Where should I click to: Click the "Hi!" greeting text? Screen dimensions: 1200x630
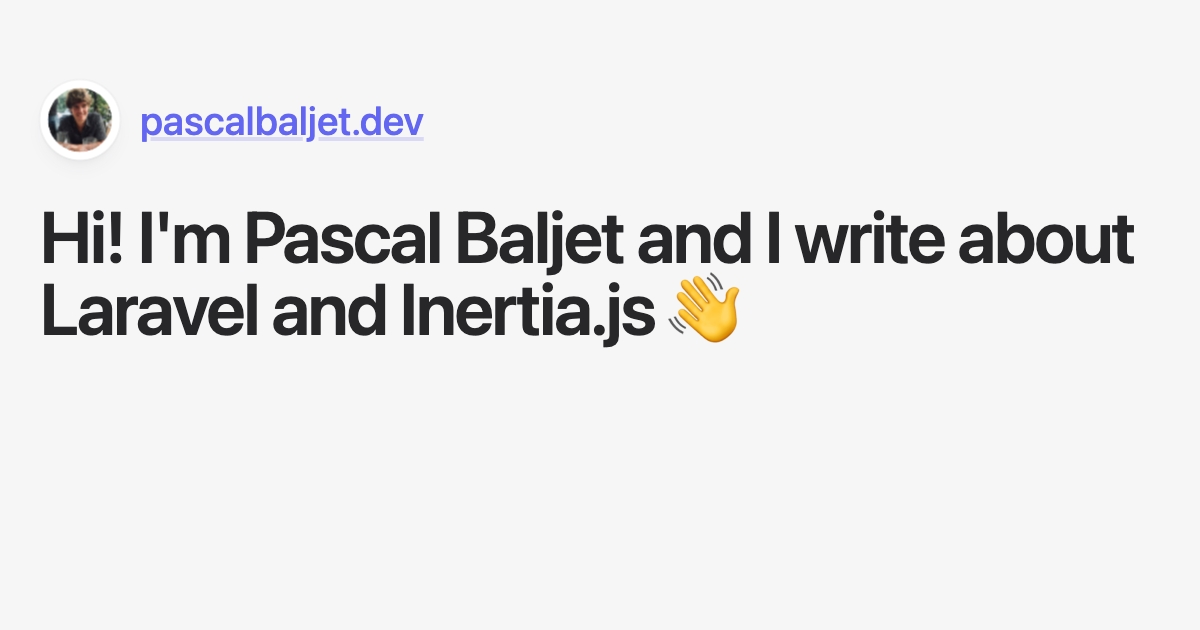[83, 241]
